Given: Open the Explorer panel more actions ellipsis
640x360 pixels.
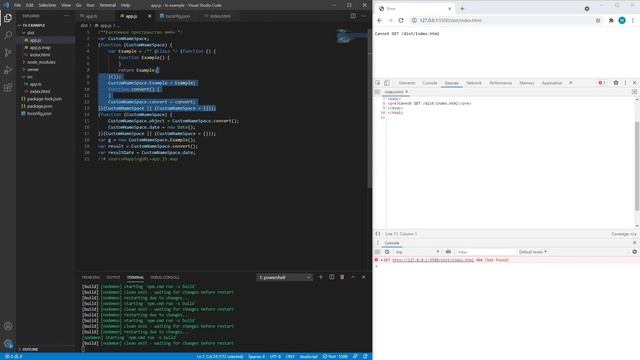Looking at the screenshot, I should point(67,16).
